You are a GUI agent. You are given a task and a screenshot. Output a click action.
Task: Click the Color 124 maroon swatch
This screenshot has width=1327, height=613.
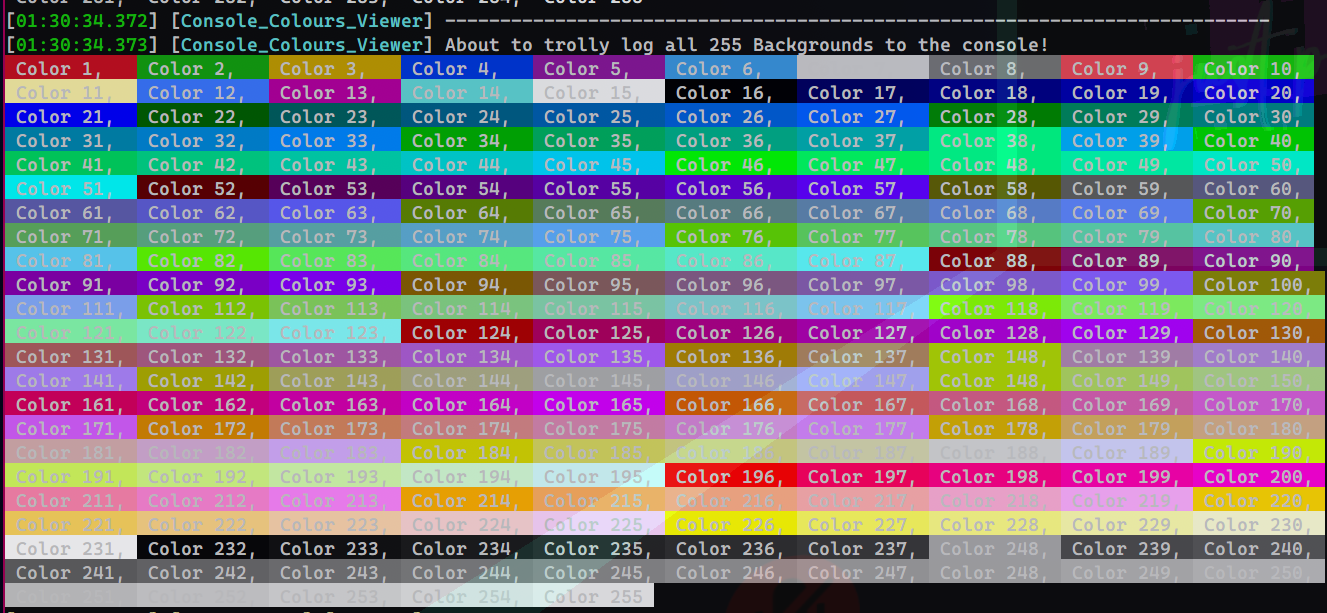pyautogui.click(x=465, y=332)
